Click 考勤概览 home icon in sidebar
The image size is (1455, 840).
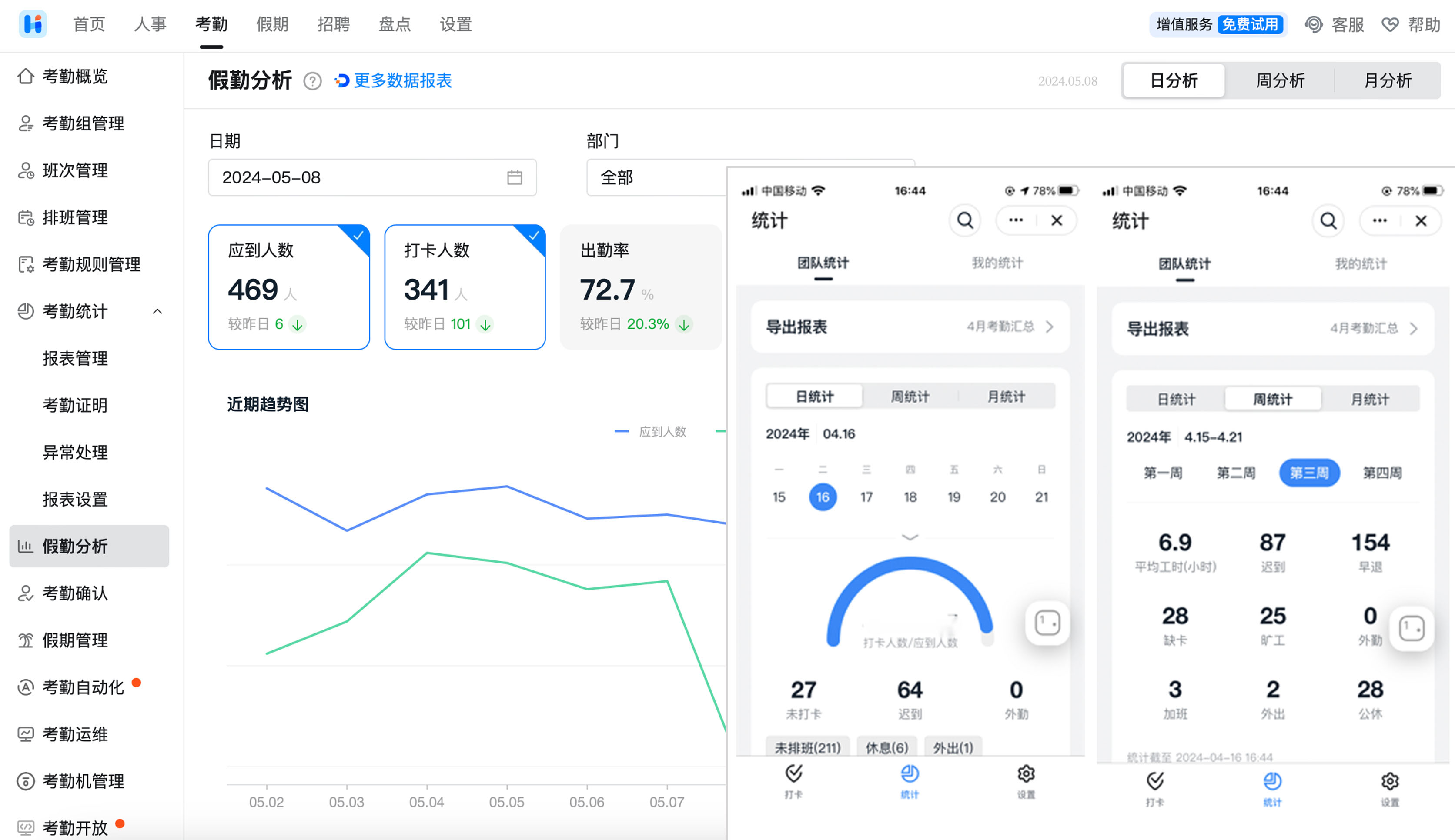(x=26, y=76)
